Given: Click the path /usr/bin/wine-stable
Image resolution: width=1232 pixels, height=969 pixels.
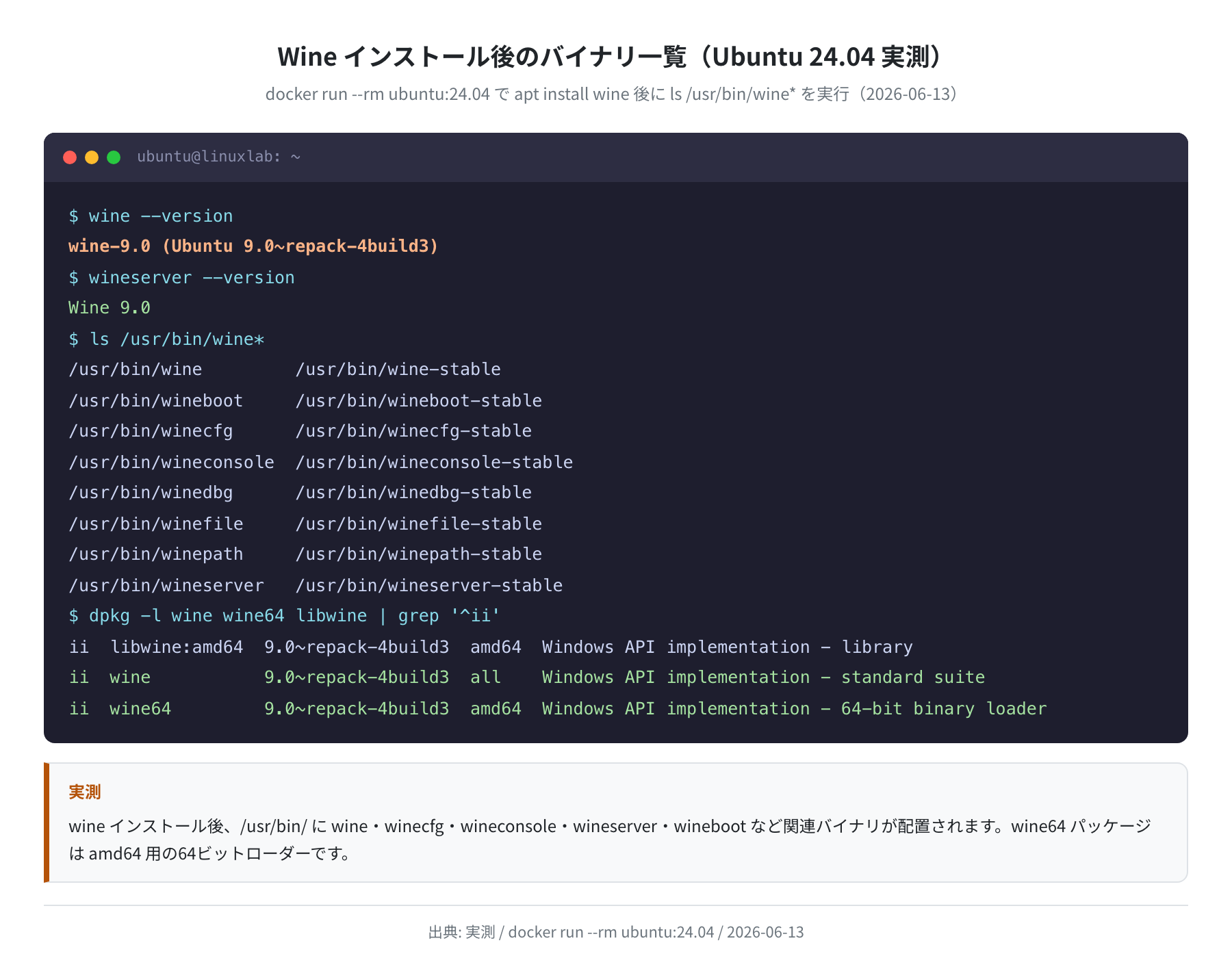Looking at the screenshot, I should coord(398,370).
